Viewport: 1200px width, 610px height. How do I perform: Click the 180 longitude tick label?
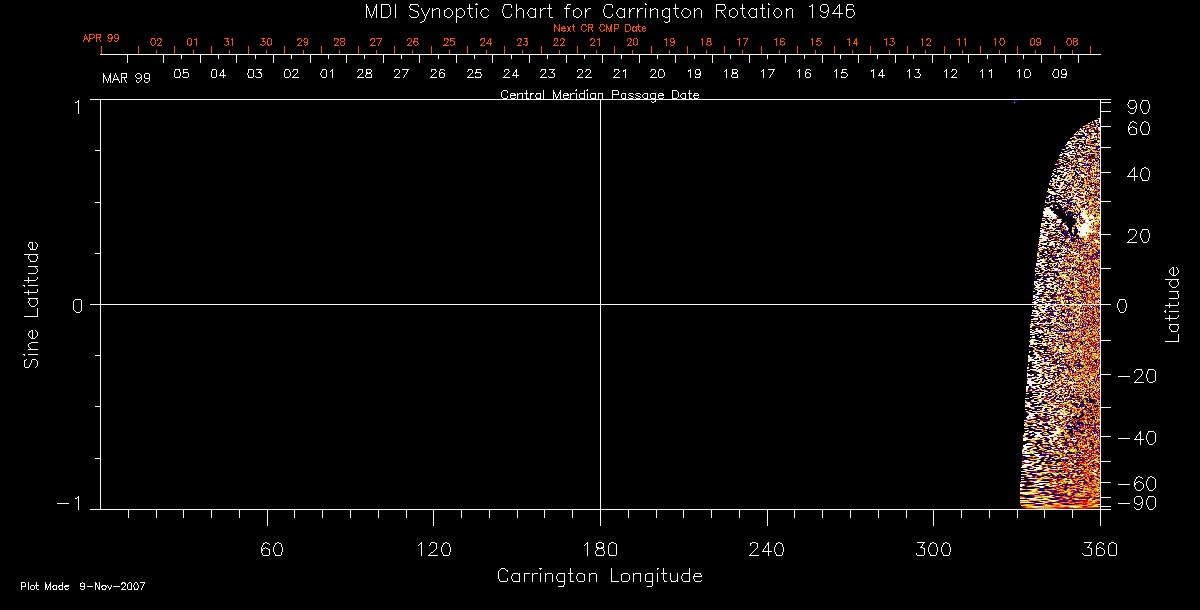pyautogui.click(x=600, y=549)
